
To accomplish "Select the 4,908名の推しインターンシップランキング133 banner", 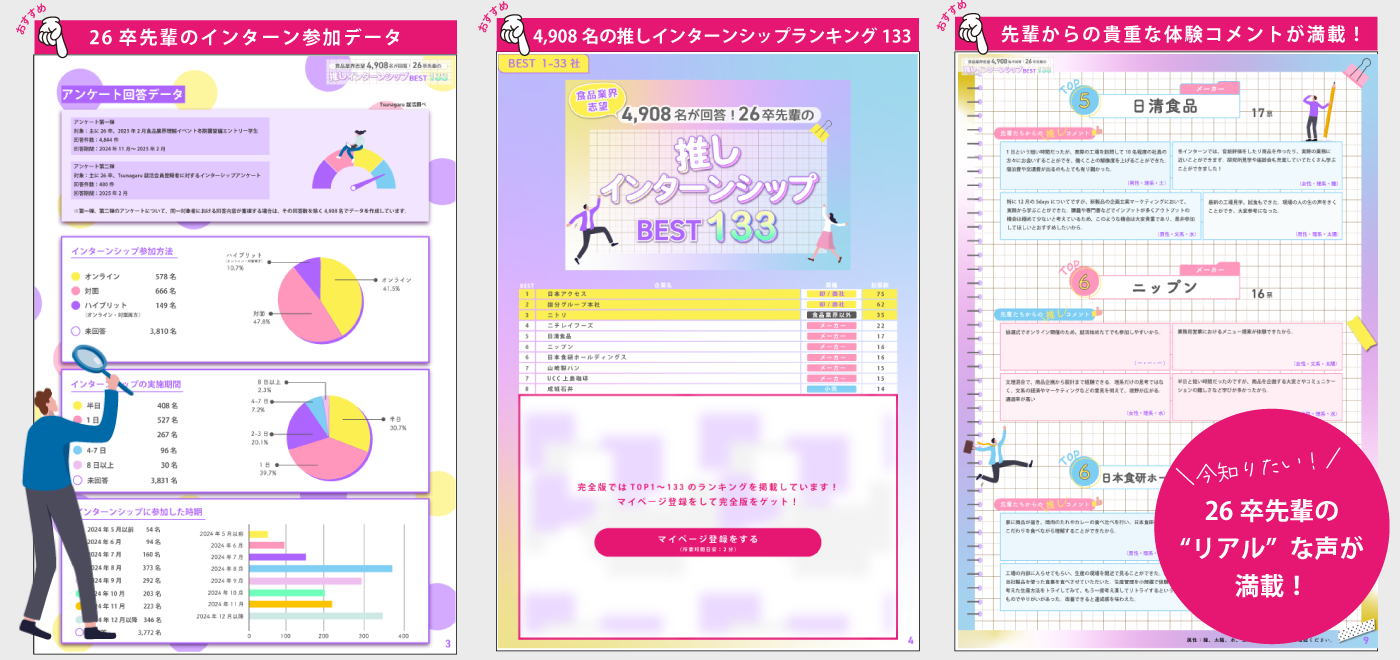I will (708, 37).
